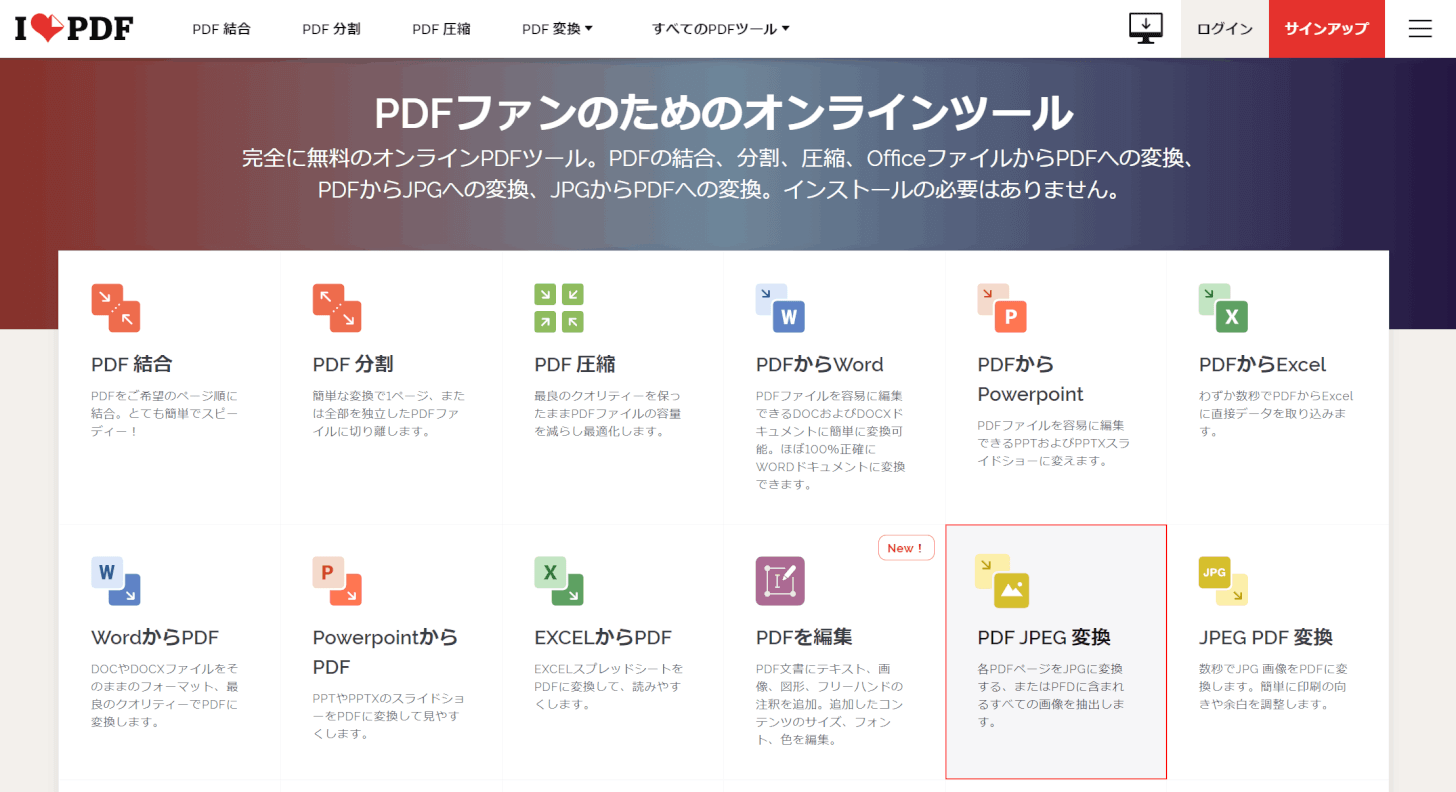This screenshot has width=1456, height=792.
Task: Click the PDF 圧縮 compress icon
Action: [x=559, y=308]
